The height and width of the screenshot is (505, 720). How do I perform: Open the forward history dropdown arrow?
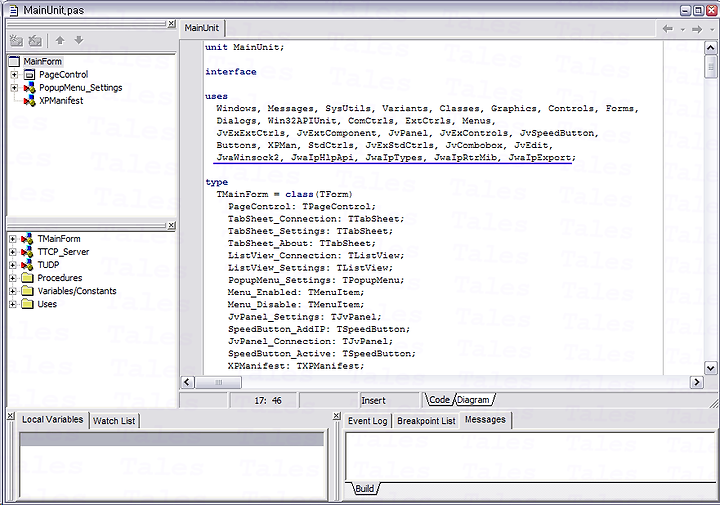(x=712, y=30)
